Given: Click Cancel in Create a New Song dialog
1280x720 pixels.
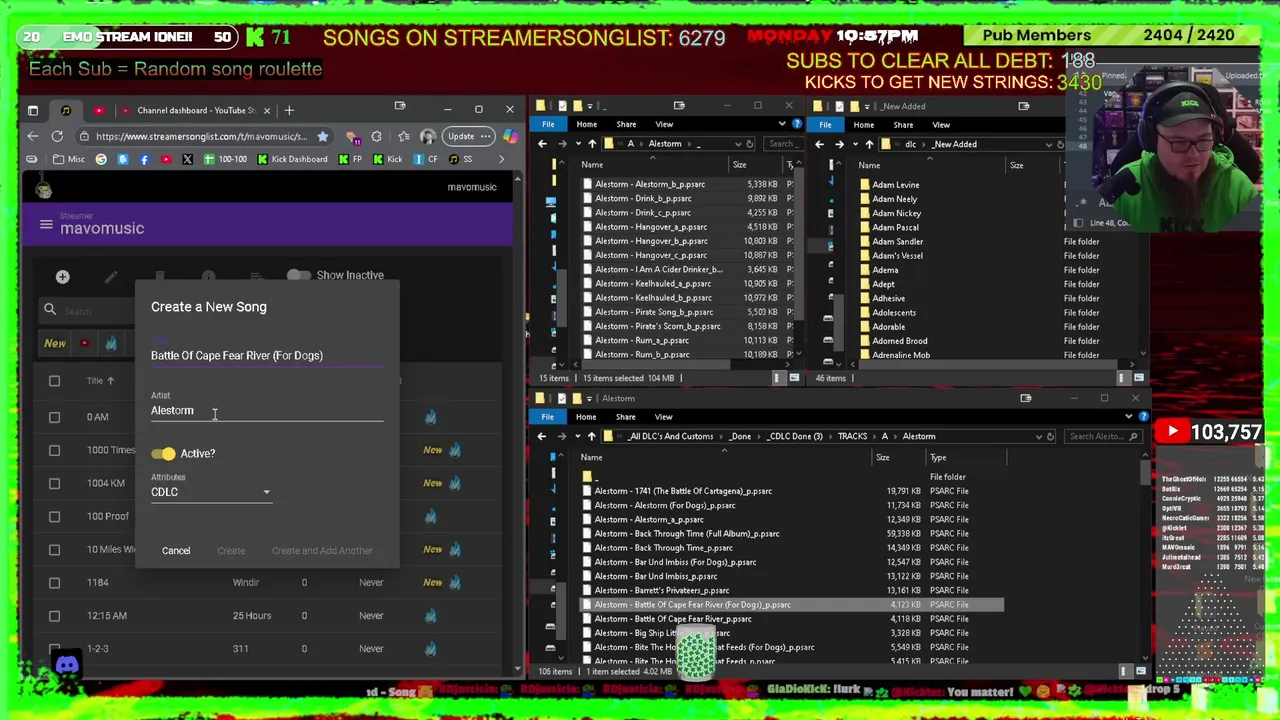Looking at the screenshot, I should point(176,551).
